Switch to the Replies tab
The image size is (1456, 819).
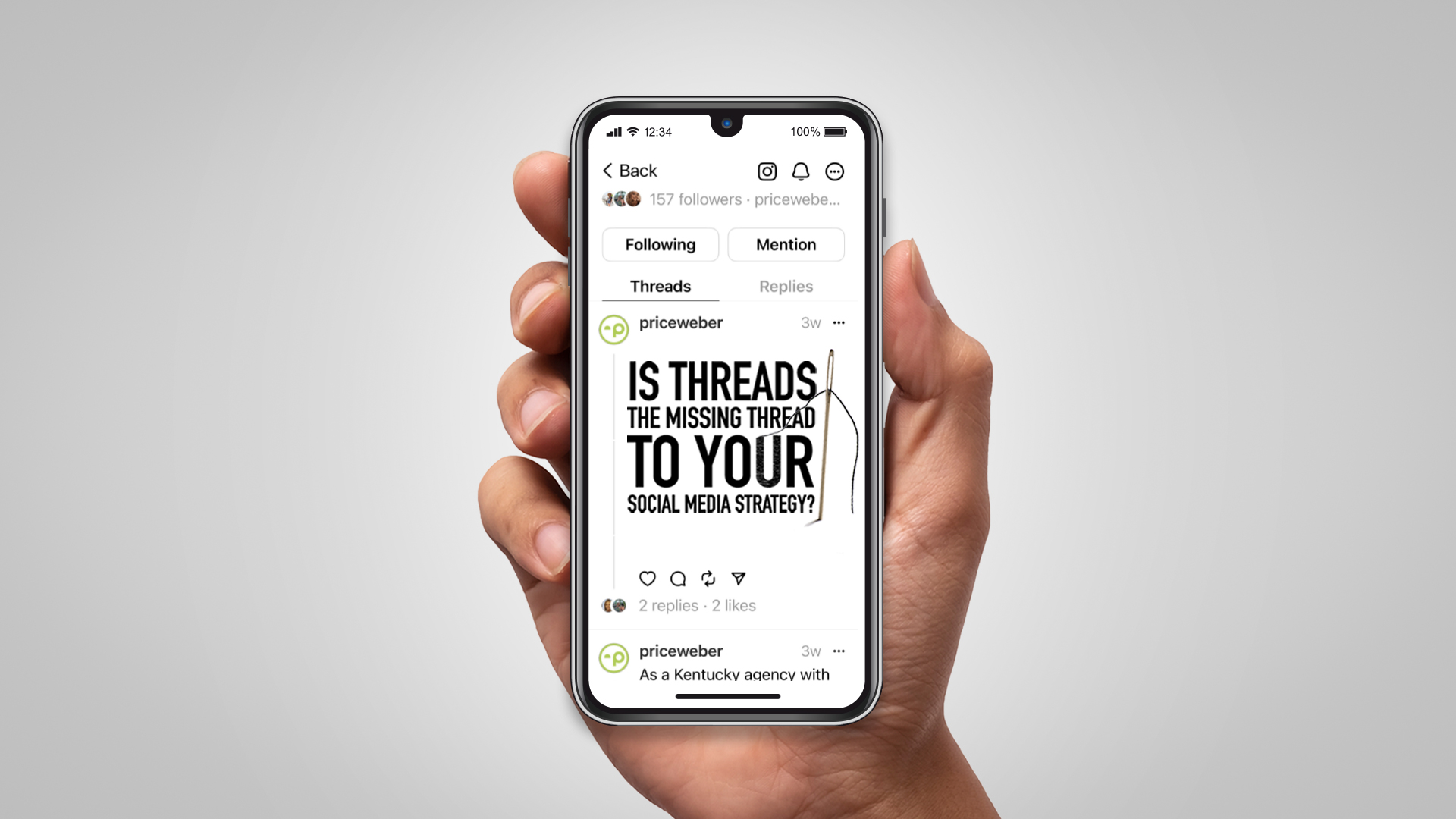coord(785,287)
